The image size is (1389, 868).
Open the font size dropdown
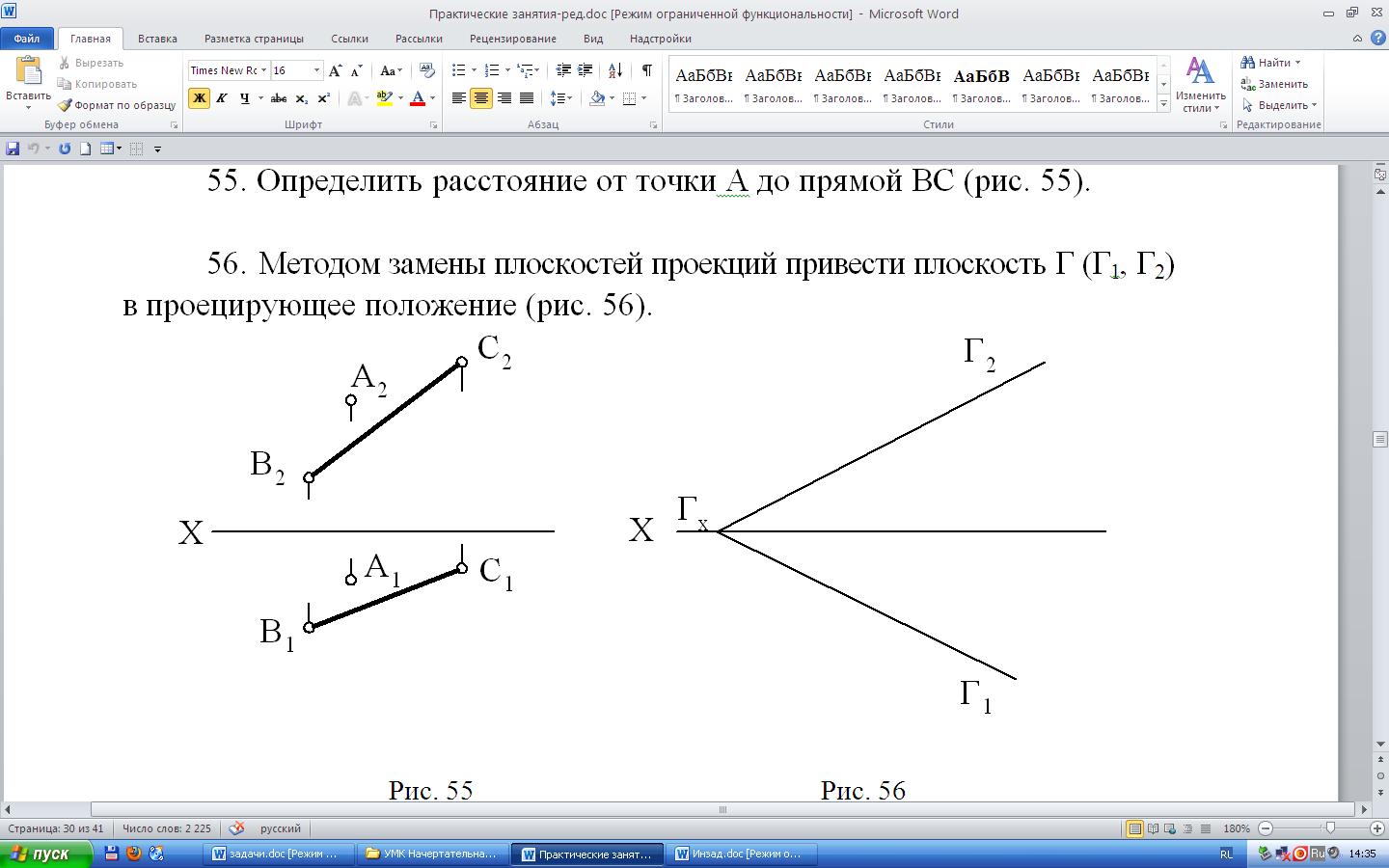pyautogui.click(x=316, y=70)
